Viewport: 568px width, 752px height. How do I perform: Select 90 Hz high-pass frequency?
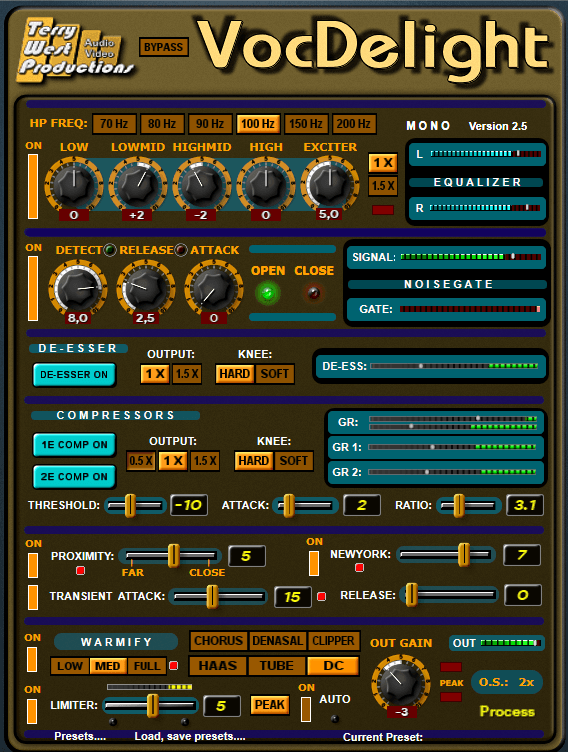click(210, 124)
